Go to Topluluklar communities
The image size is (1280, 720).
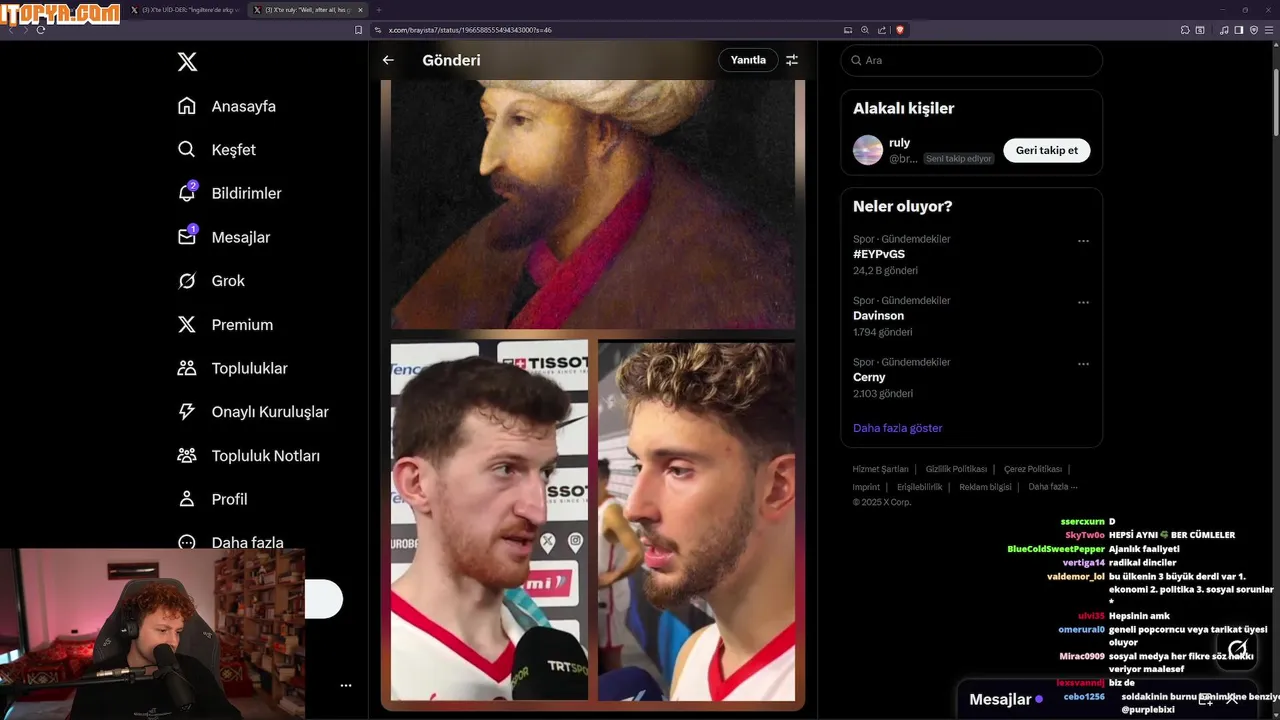point(232,368)
